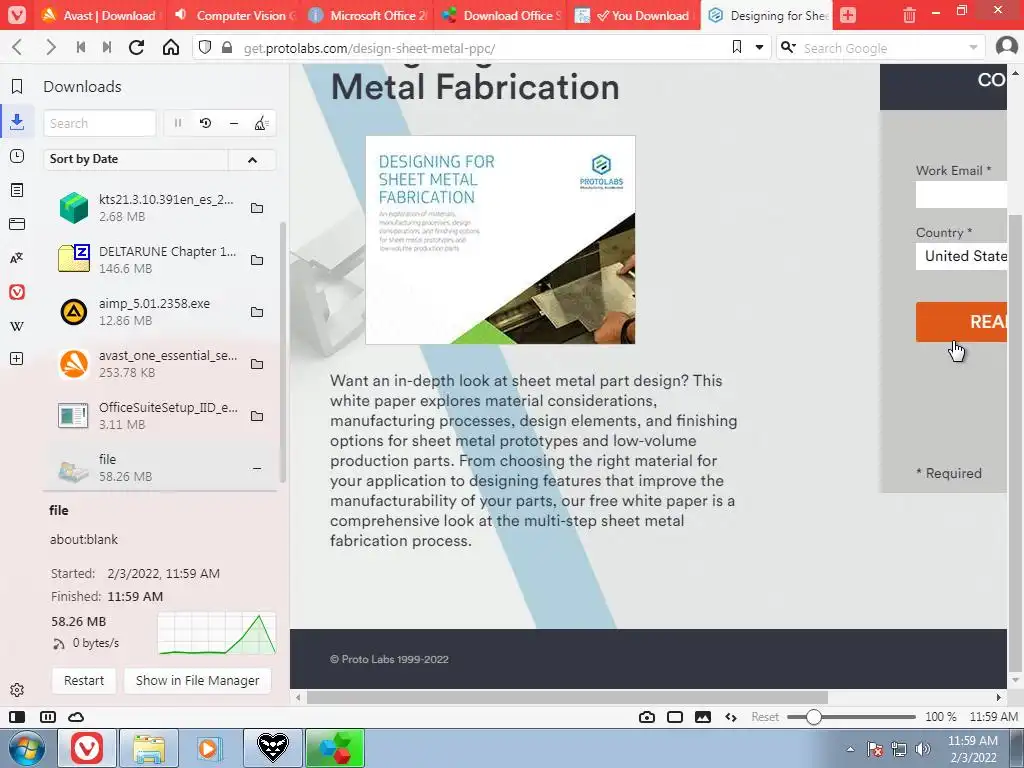Open the closed tabs trash

909,15
